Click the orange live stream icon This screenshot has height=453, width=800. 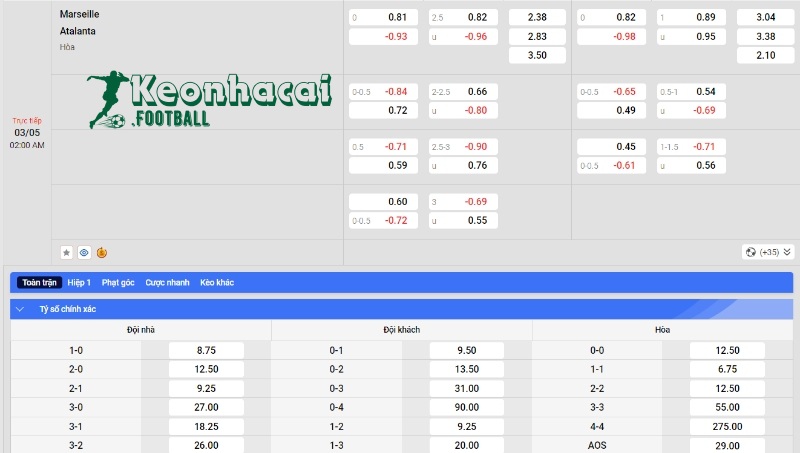click(102, 253)
